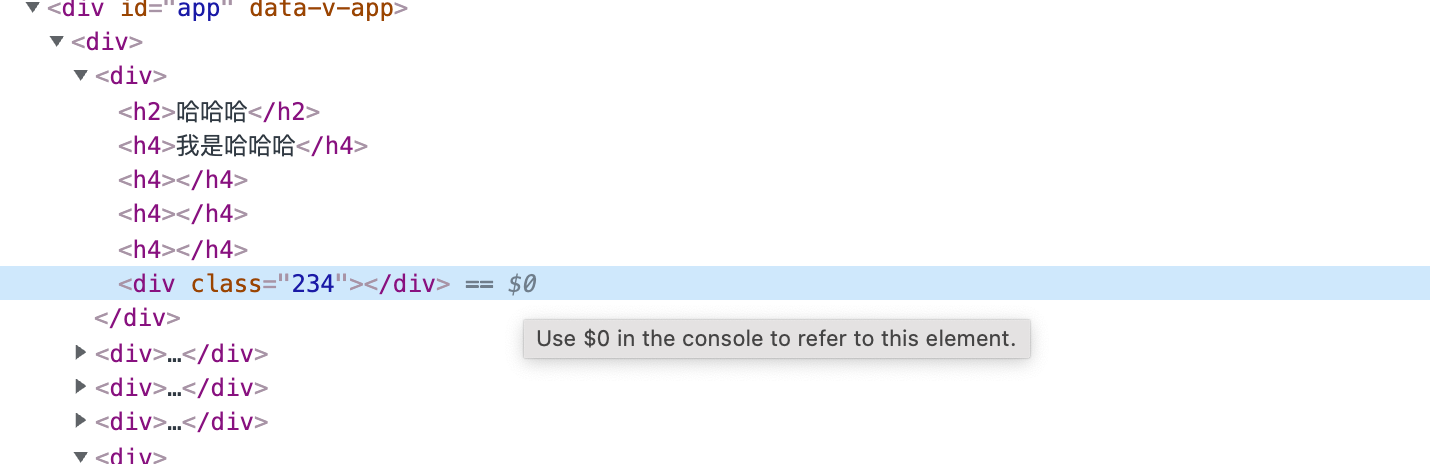This screenshot has height=464, width=1430.
Task: Collapse the div id="app" node
Action: (x=33, y=9)
